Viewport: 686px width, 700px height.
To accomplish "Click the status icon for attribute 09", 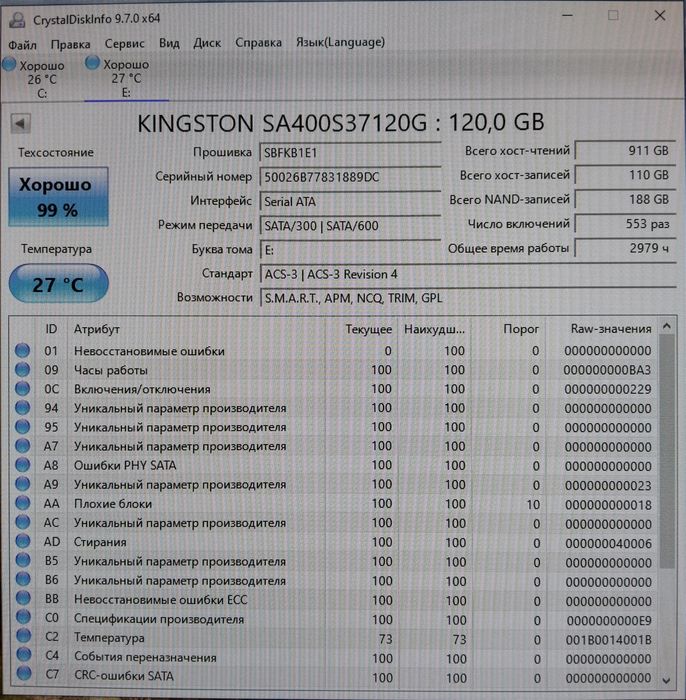I will (x=22, y=370).
